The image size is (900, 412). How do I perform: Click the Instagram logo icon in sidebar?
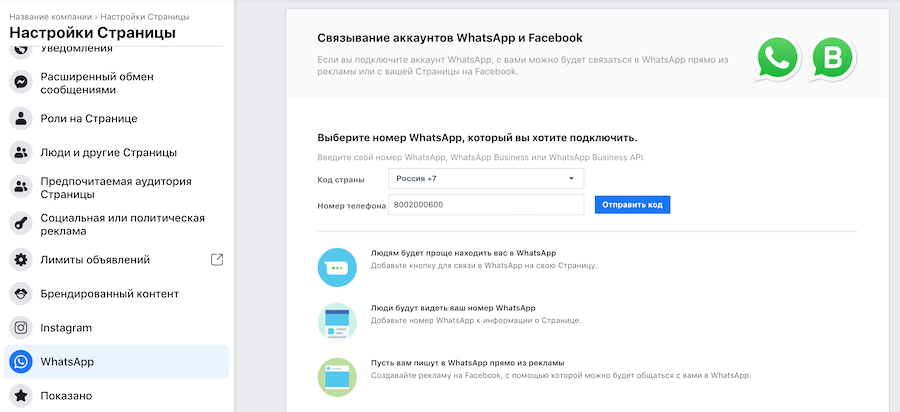pos(20,328)
